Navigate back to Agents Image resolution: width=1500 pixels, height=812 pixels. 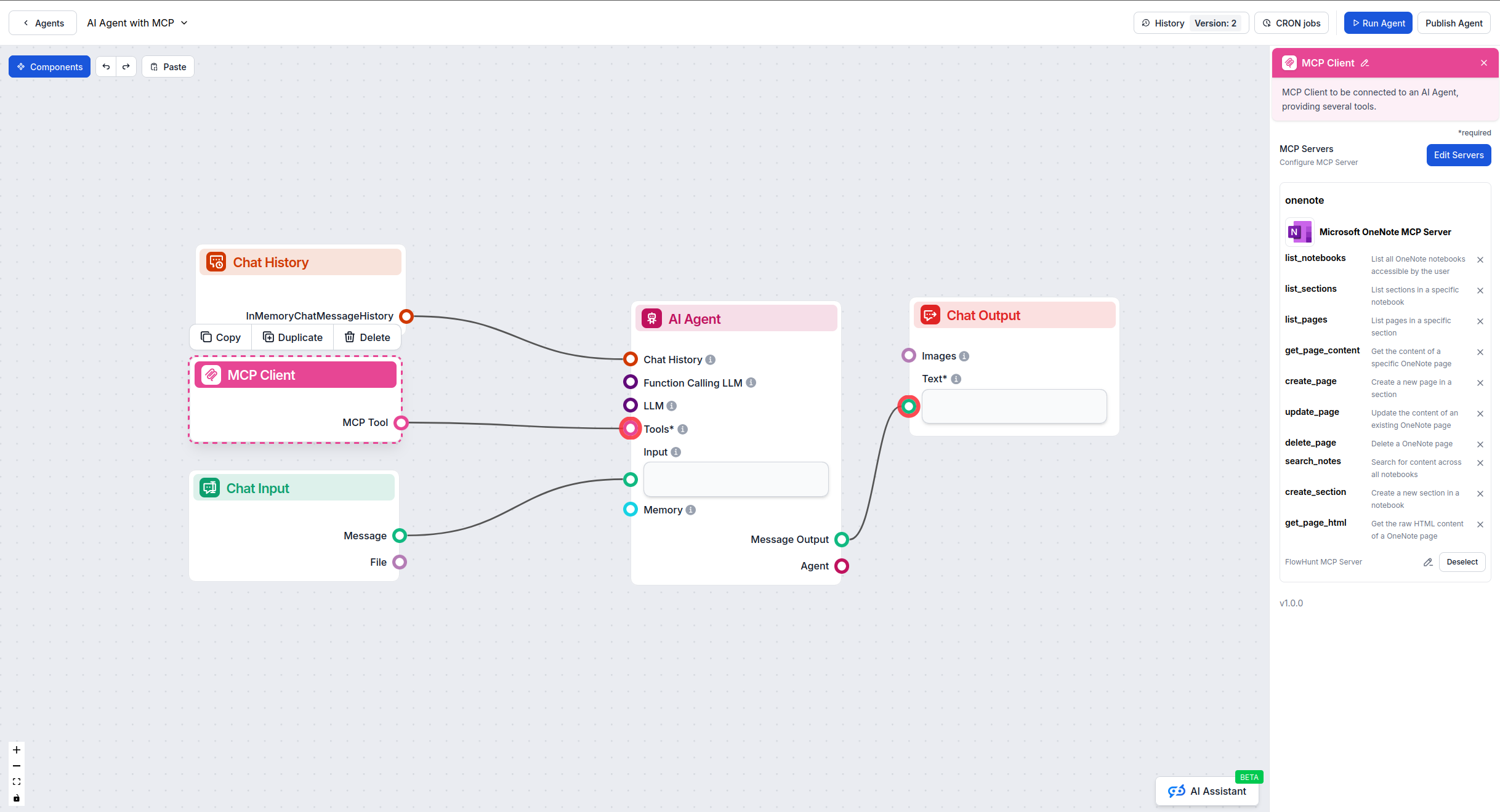42,23
